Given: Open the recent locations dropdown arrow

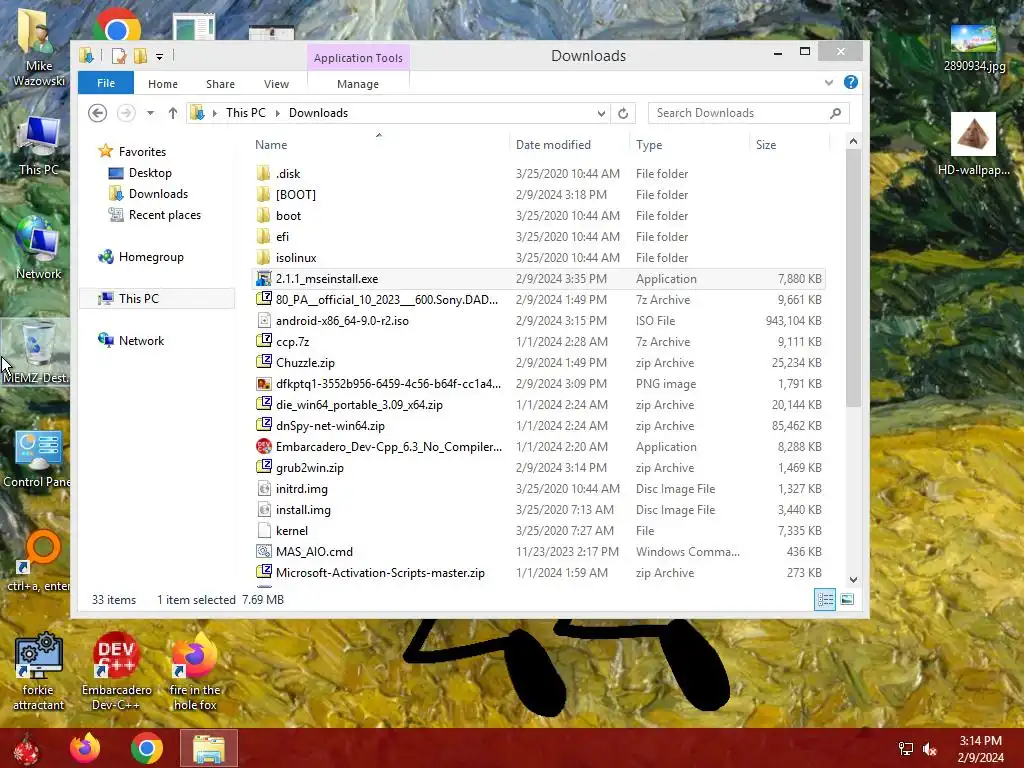Looking at the screenshot, I should tap(150, 113).
